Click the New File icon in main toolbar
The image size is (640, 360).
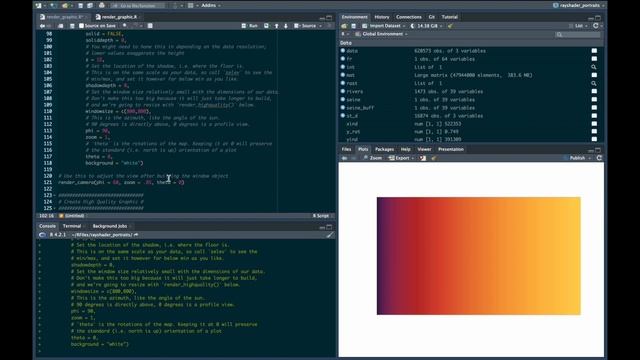tap(39, 6)
